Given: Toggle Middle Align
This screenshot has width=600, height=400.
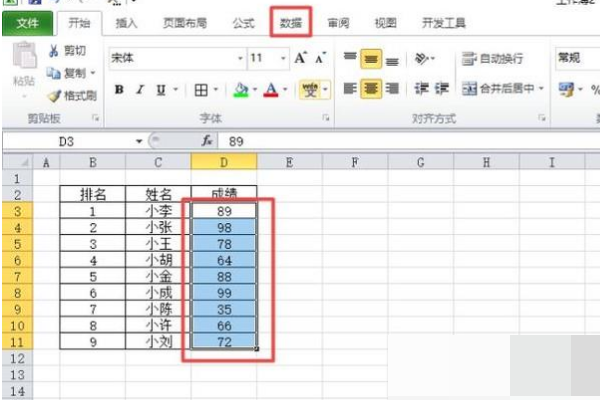Looking at the screenshot, I should point(371,59).
